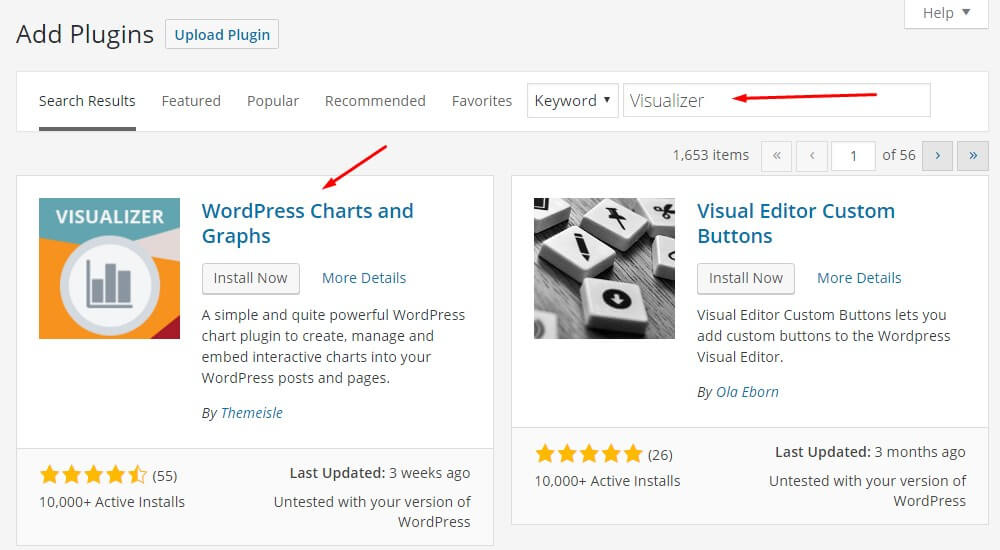Open More Details for WordPress Charts

(x=364, y=278)
